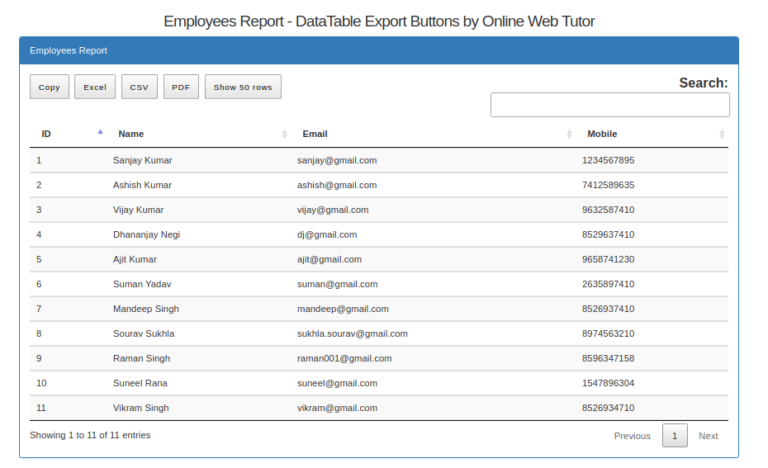Screen dimensions: 768x468
Task: Generate a PDF with the PDF button
Action: 181,87
